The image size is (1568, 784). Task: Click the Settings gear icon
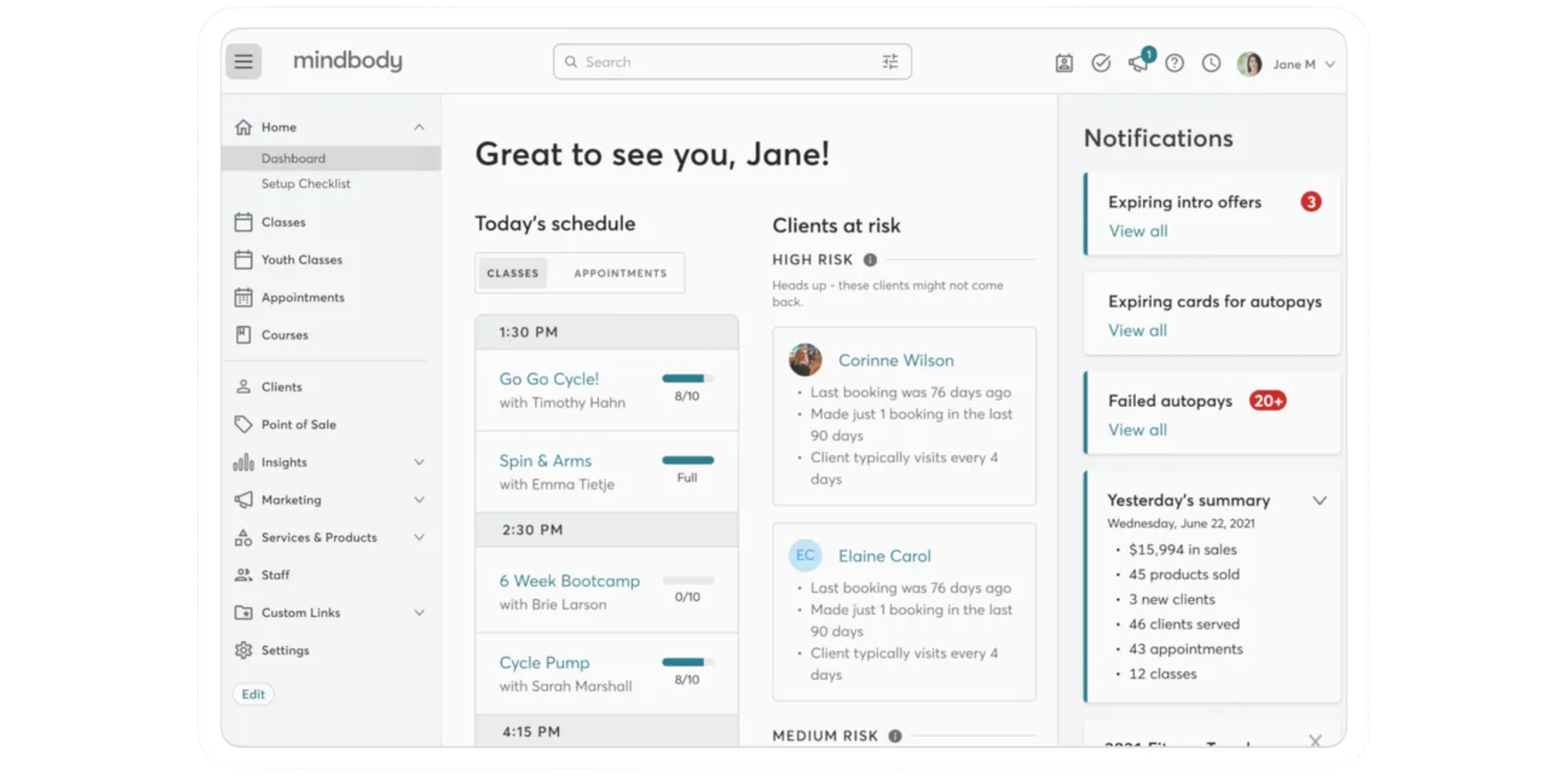click(243, 650)
